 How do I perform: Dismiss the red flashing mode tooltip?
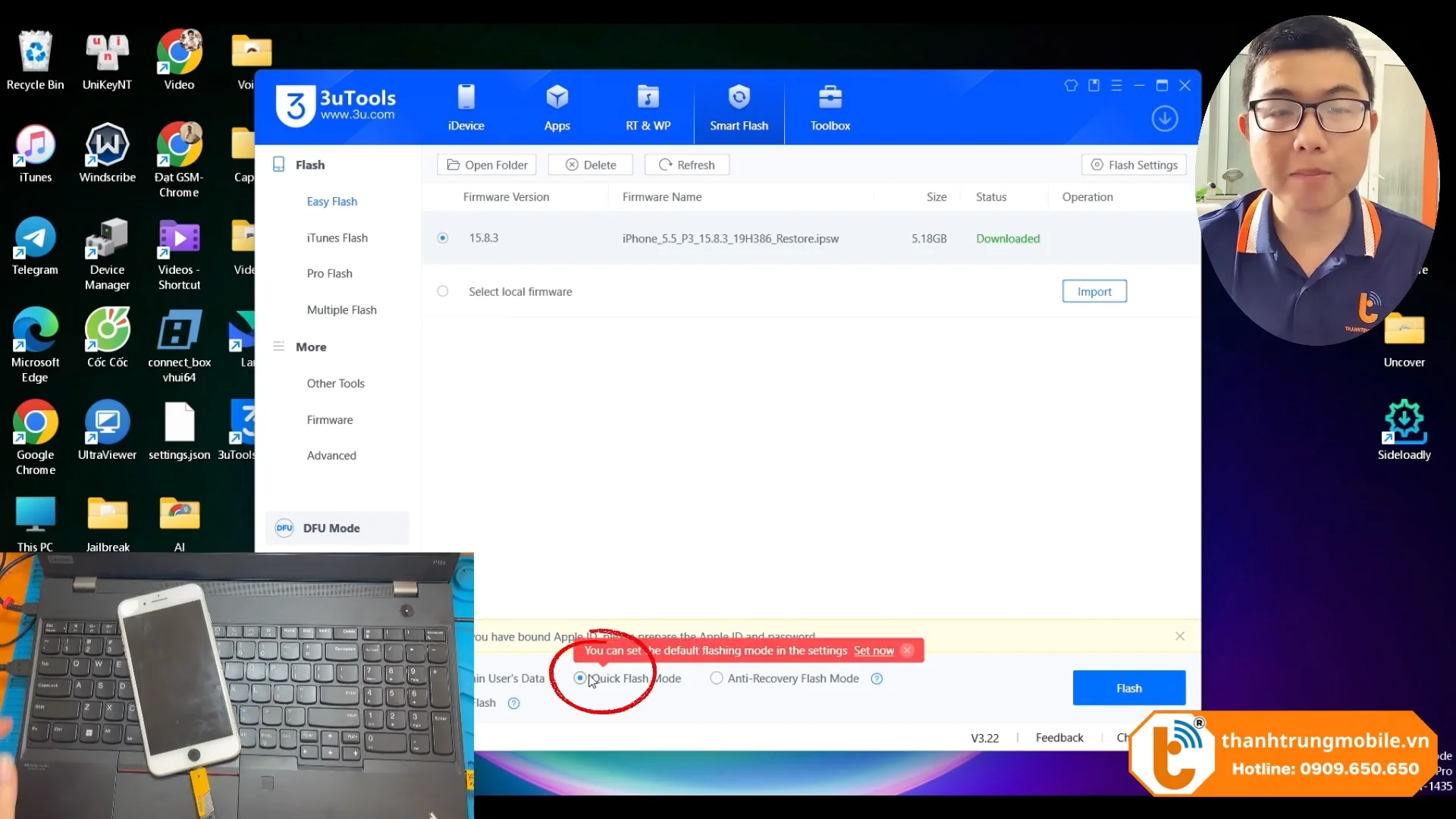click(907, 651)
